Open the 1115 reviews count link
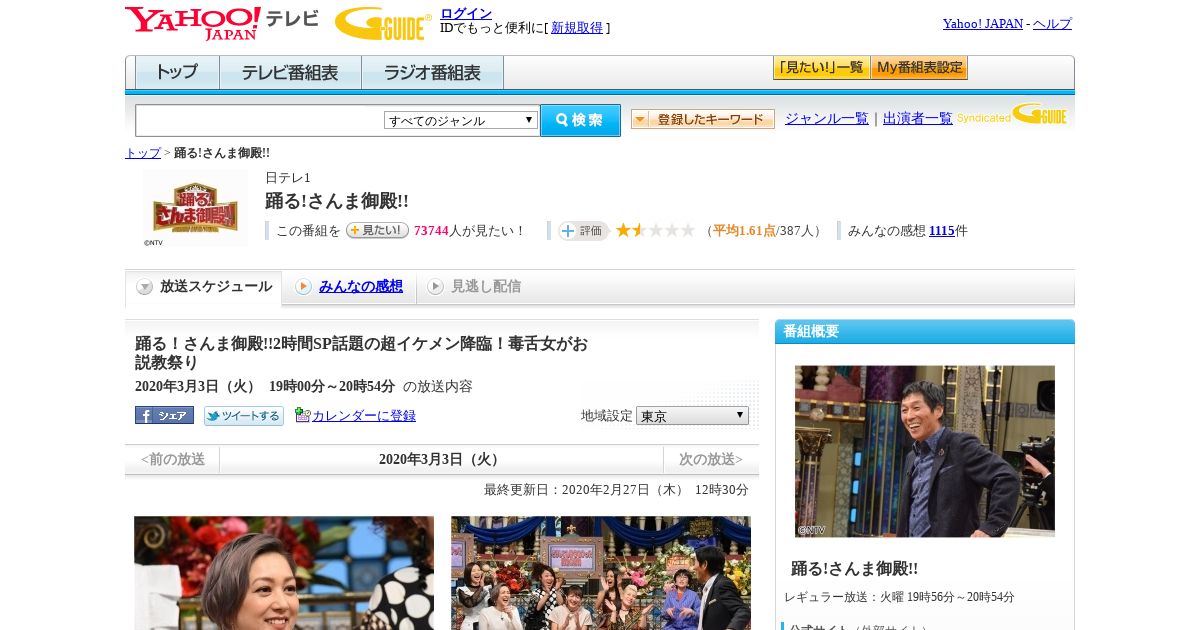 942,231
